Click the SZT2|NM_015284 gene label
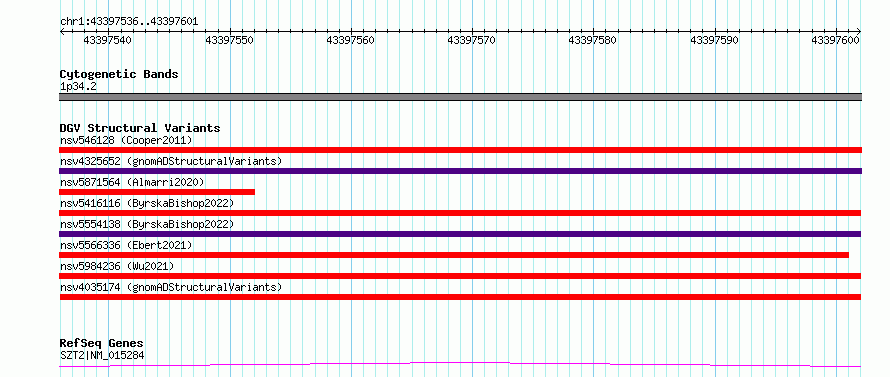This screenshot has width=890, height=377. point(102,355)
